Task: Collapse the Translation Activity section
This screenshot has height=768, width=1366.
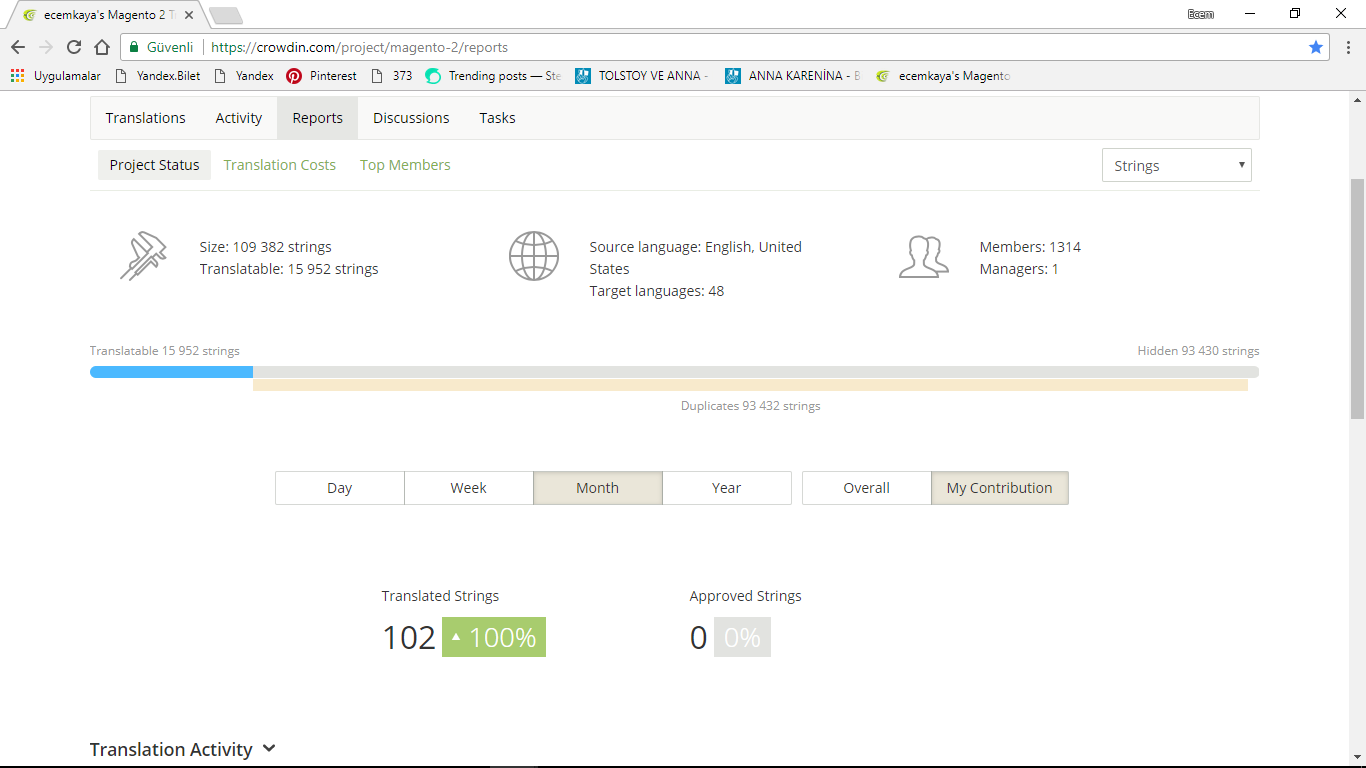Action: [x=183, y=749]
